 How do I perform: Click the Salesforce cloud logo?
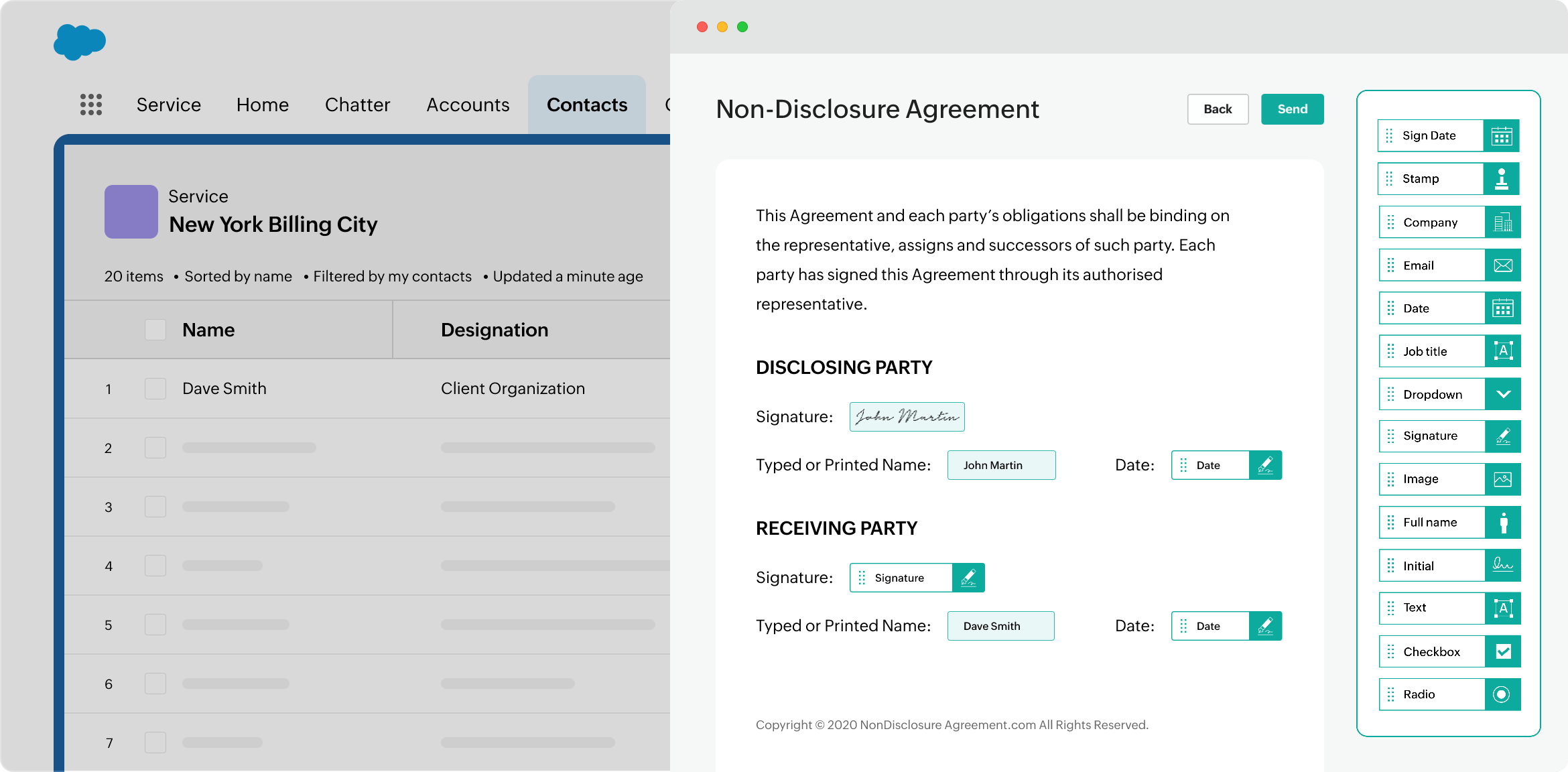80,42
